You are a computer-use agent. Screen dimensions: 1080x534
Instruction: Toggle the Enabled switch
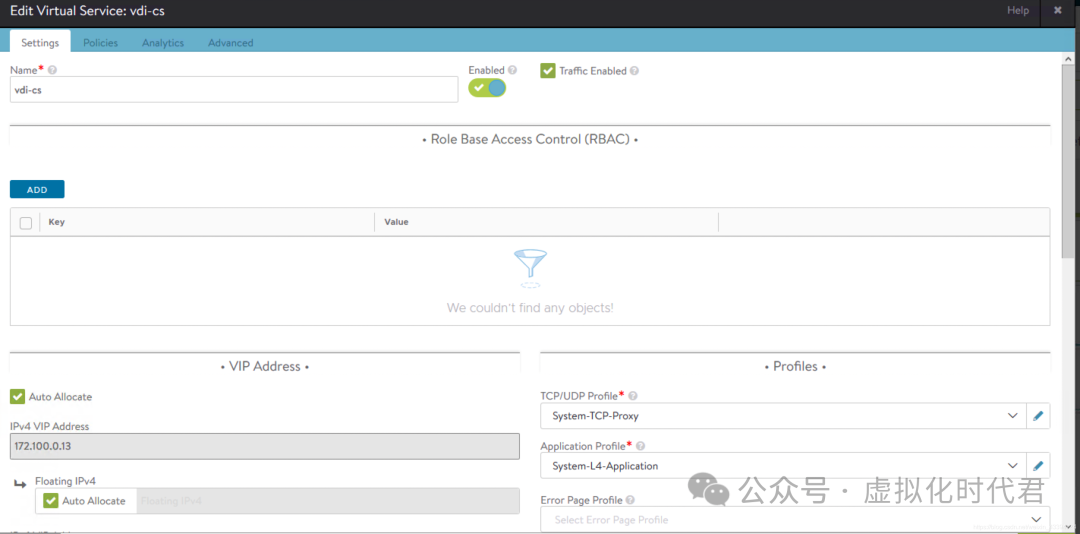(x=487, y=88)
